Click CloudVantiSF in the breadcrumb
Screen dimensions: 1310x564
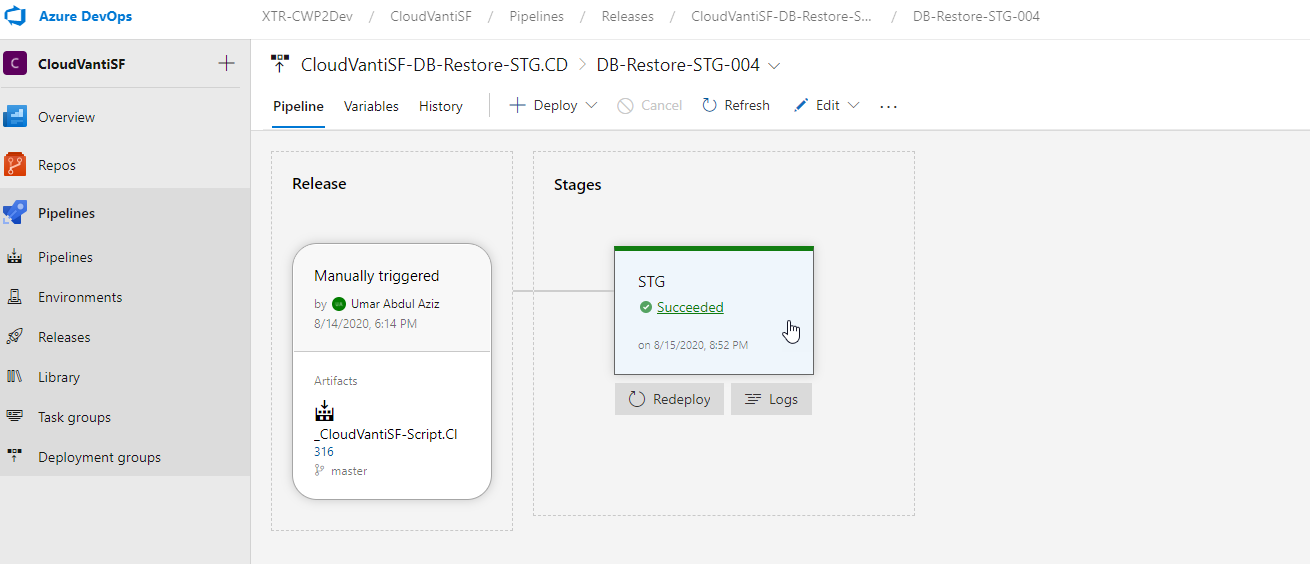coord(430,17)
